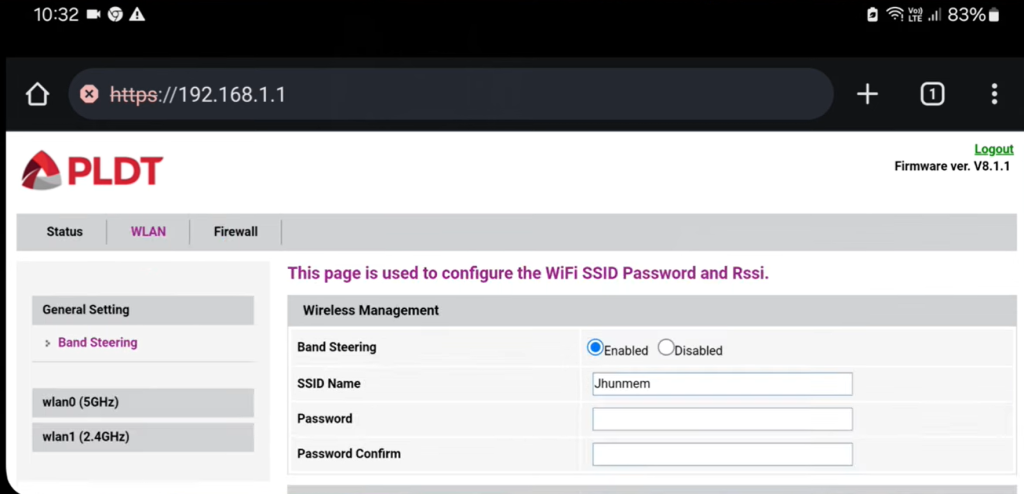The image size is (1024, 494).
Task: Select the Disabled radio for Band Steering
Action: [665, 348]
